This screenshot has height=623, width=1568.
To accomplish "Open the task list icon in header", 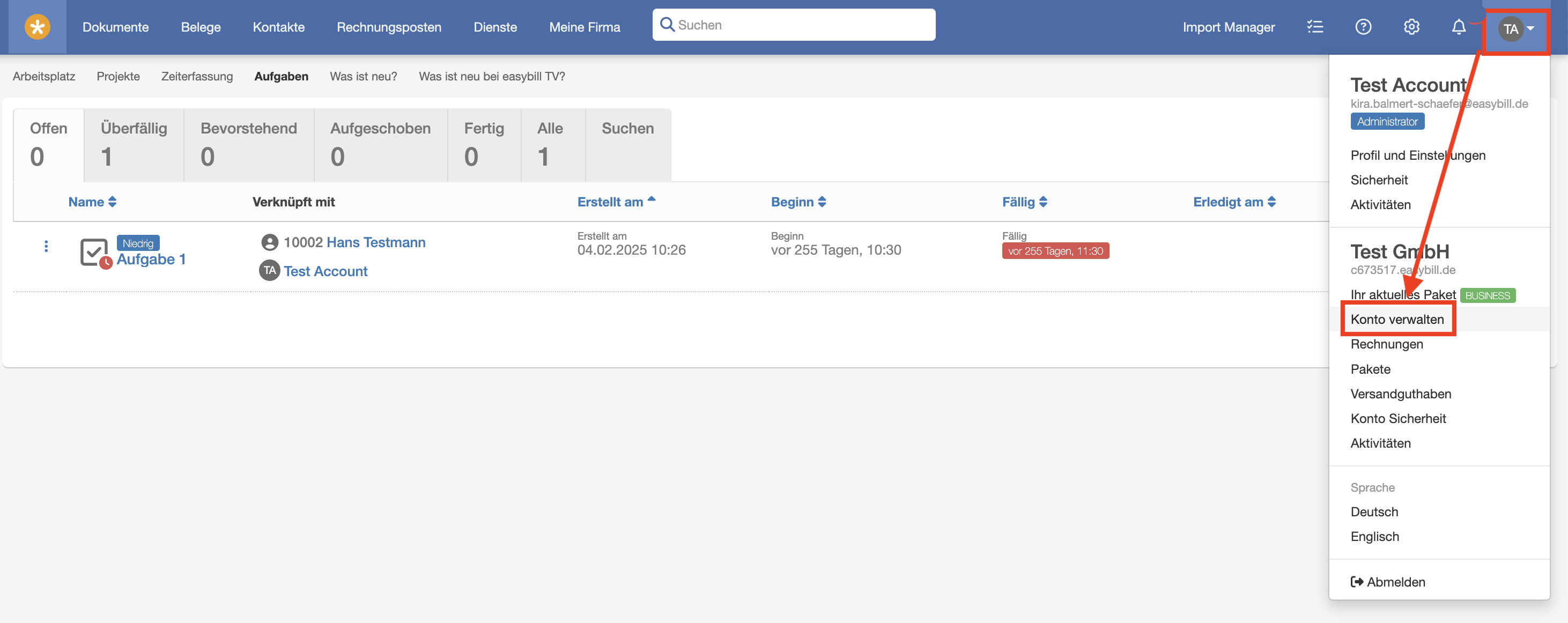I will [x=1315, y=27].
